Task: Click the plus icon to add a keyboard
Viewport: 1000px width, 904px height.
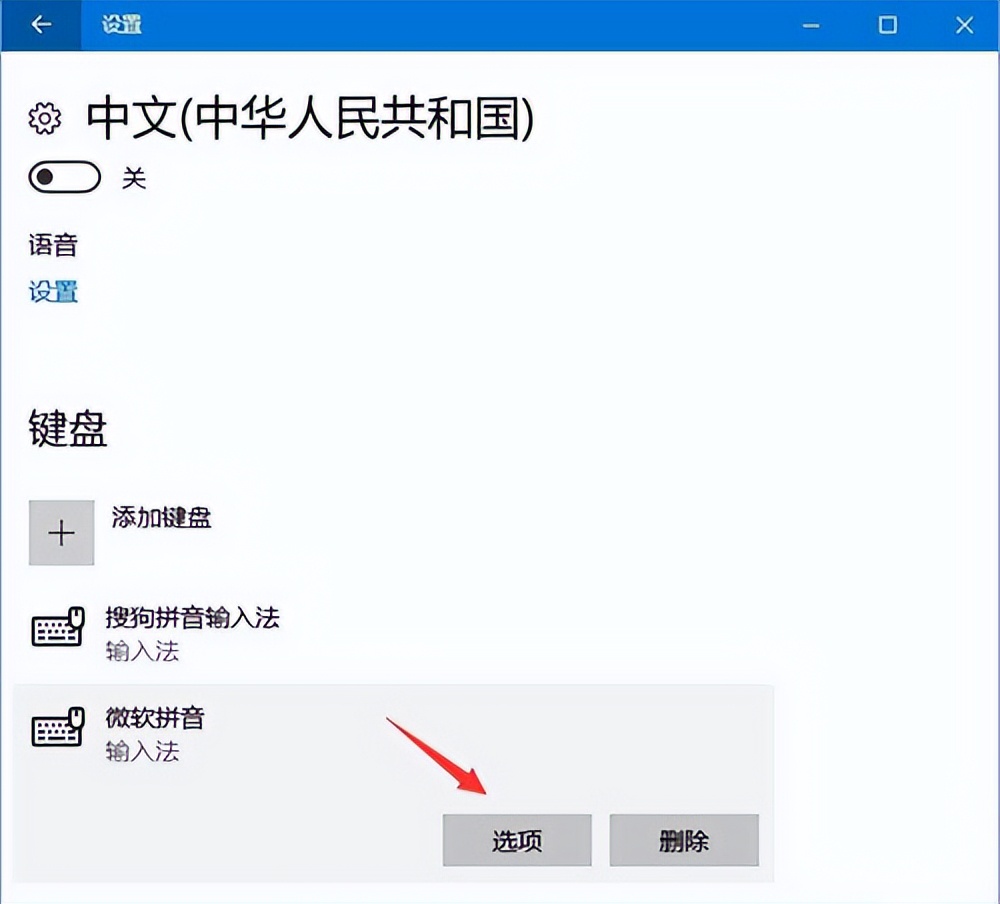Action: click(x=60, y=532)
